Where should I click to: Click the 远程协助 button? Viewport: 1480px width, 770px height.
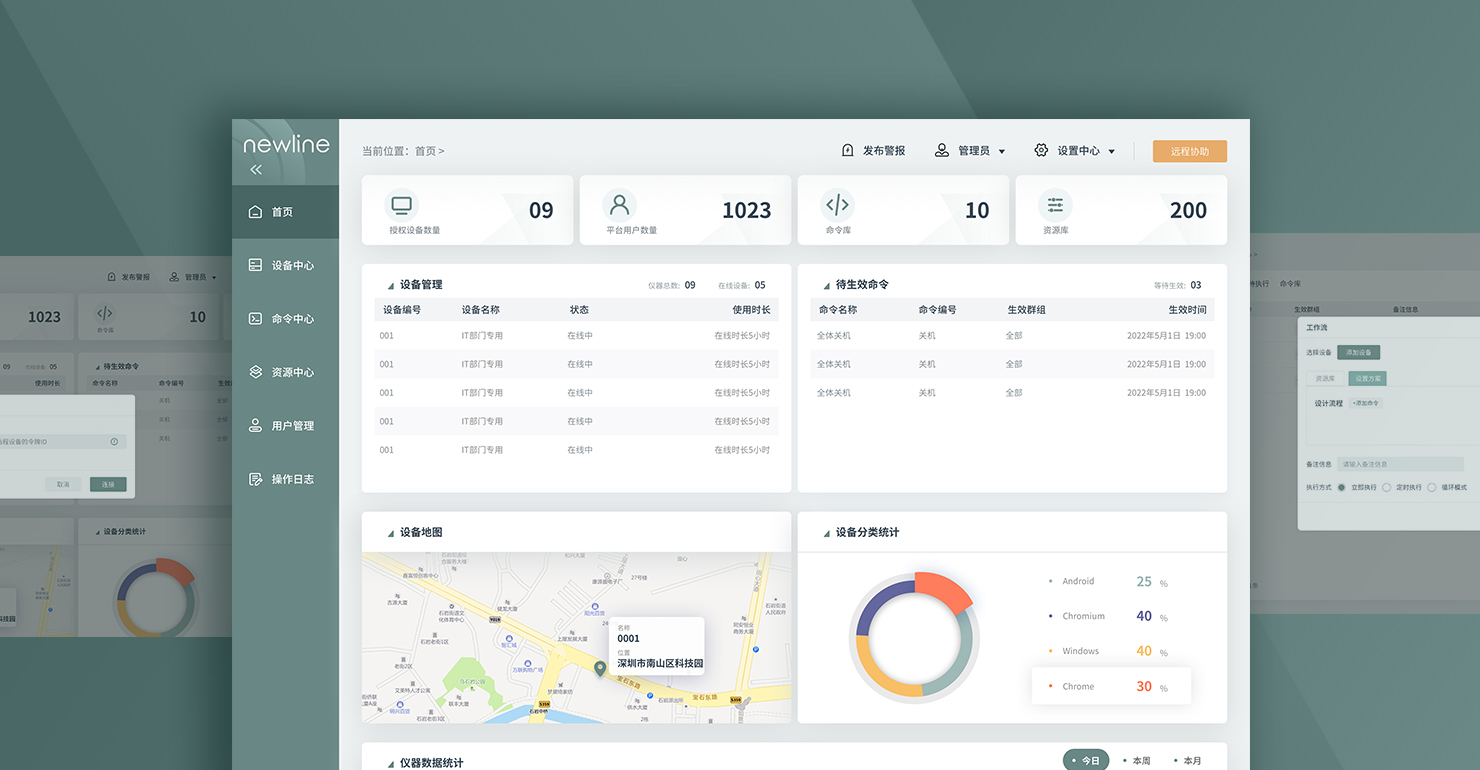click(1189, 151)
